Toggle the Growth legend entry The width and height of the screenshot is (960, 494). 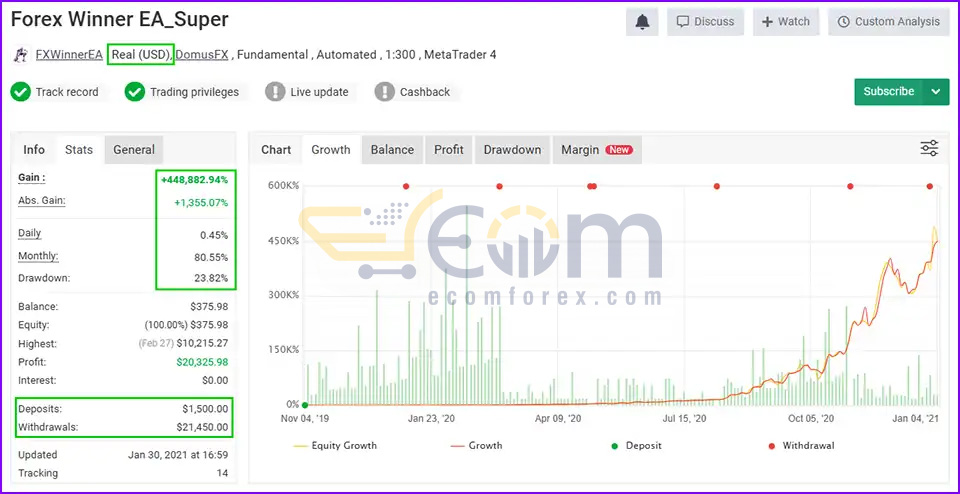click(x=476, y=446)
